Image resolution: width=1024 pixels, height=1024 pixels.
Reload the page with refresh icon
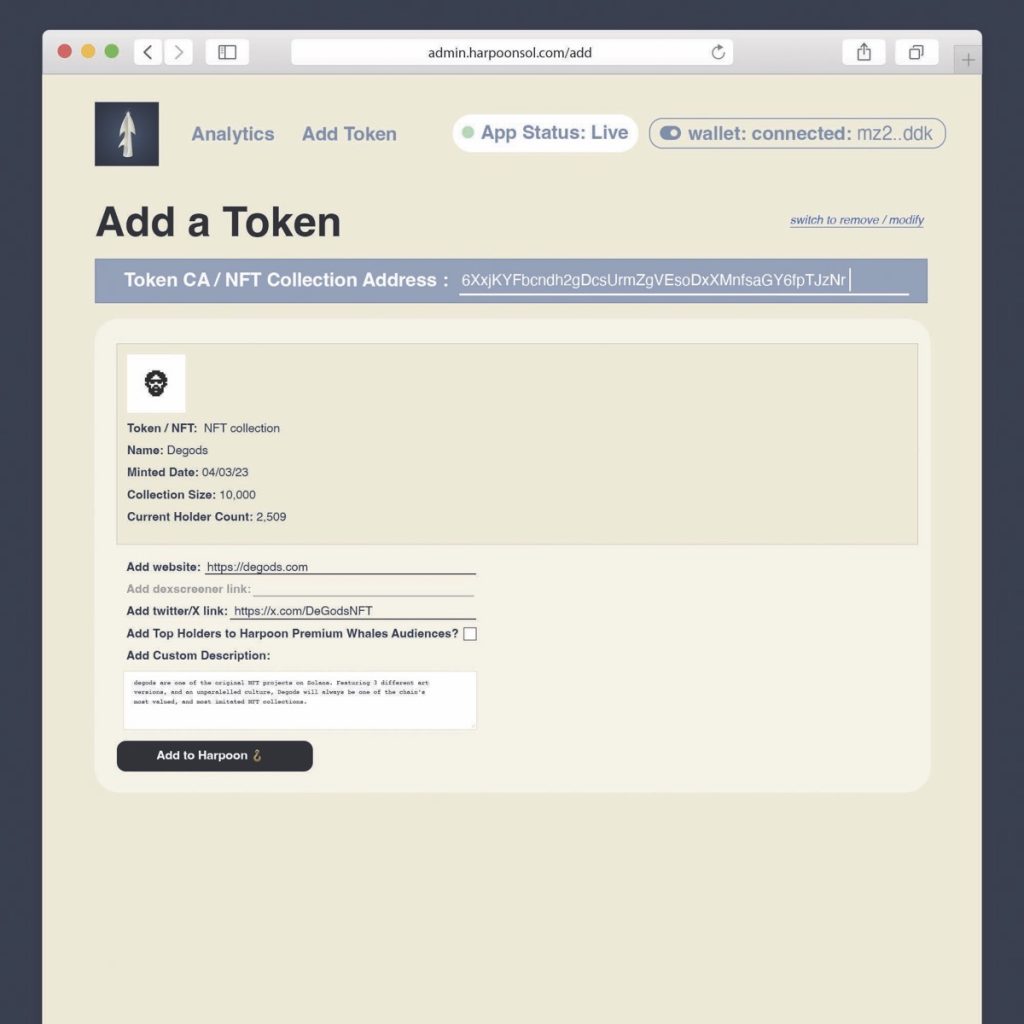[x=717, y=52]
